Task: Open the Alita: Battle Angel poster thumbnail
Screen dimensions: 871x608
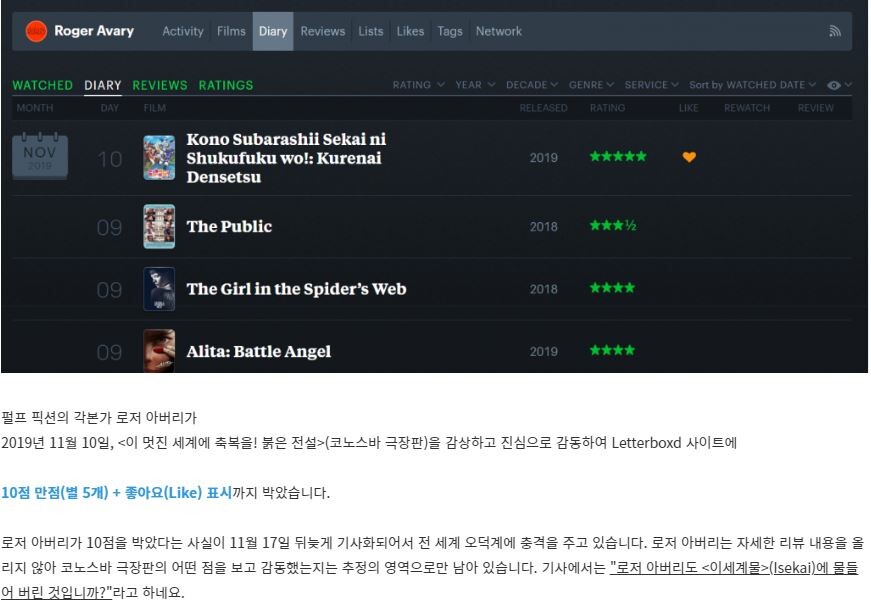Action: pos(159,350)
